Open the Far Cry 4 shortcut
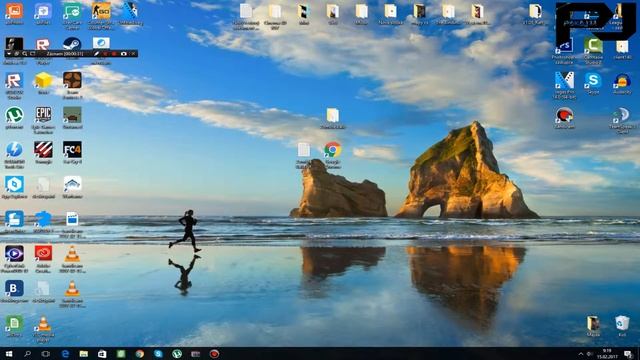The height and width of the screenshot is (360, 640). click(x=72, y=150)
